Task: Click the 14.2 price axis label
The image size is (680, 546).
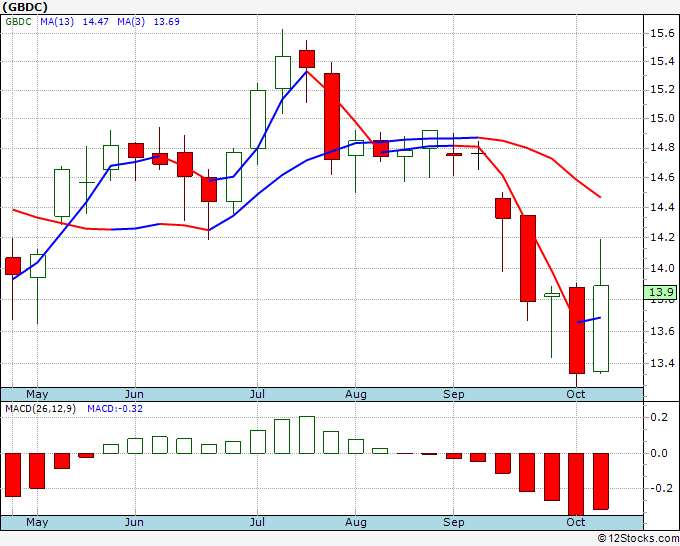Action: pyautogui.click(x=662, y=237)
